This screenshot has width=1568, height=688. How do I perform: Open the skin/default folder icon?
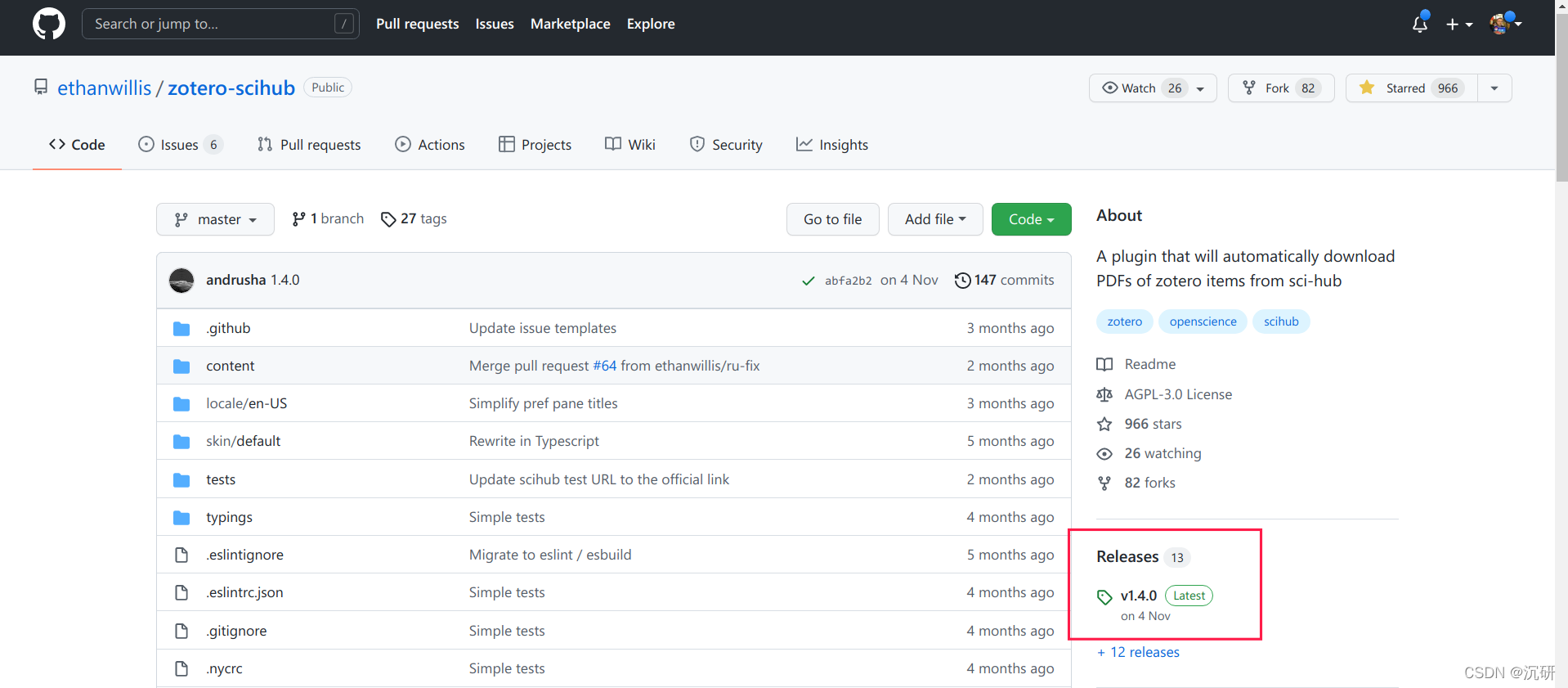pos(181,442)
